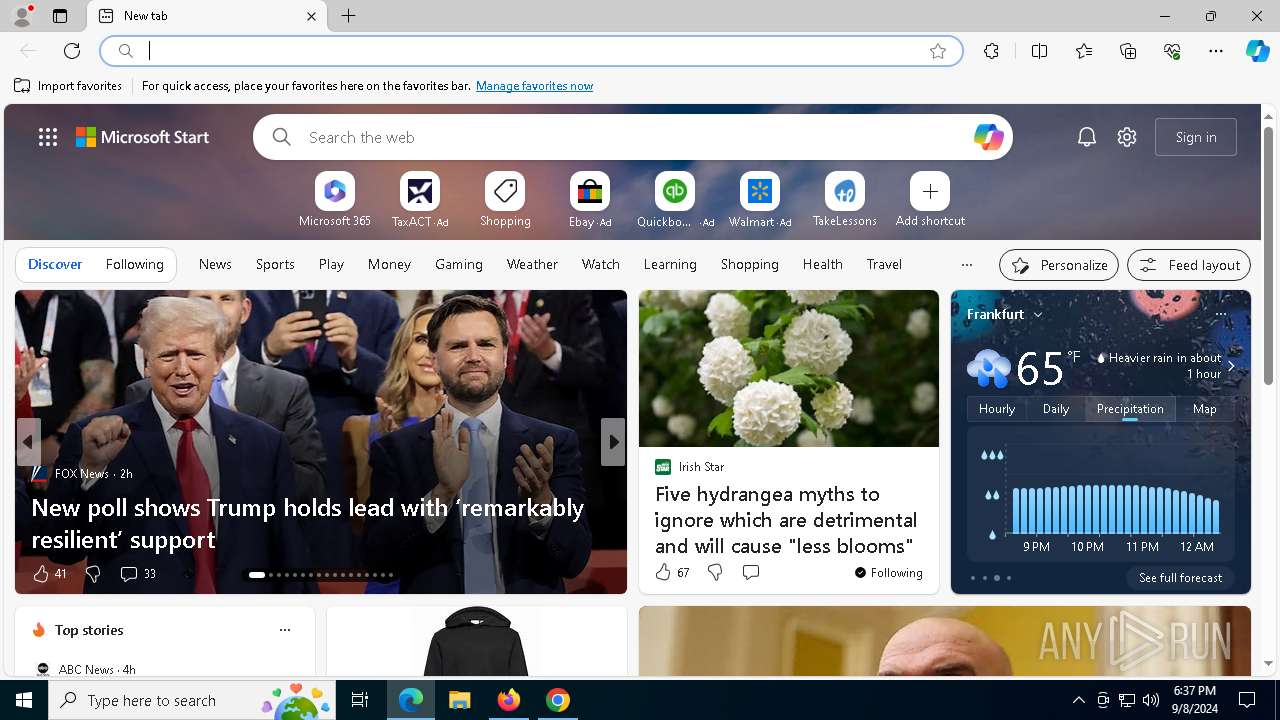Expand the Frankfurt location dropdown
Screen dimensions: 1280x720
coord(1038,315)
